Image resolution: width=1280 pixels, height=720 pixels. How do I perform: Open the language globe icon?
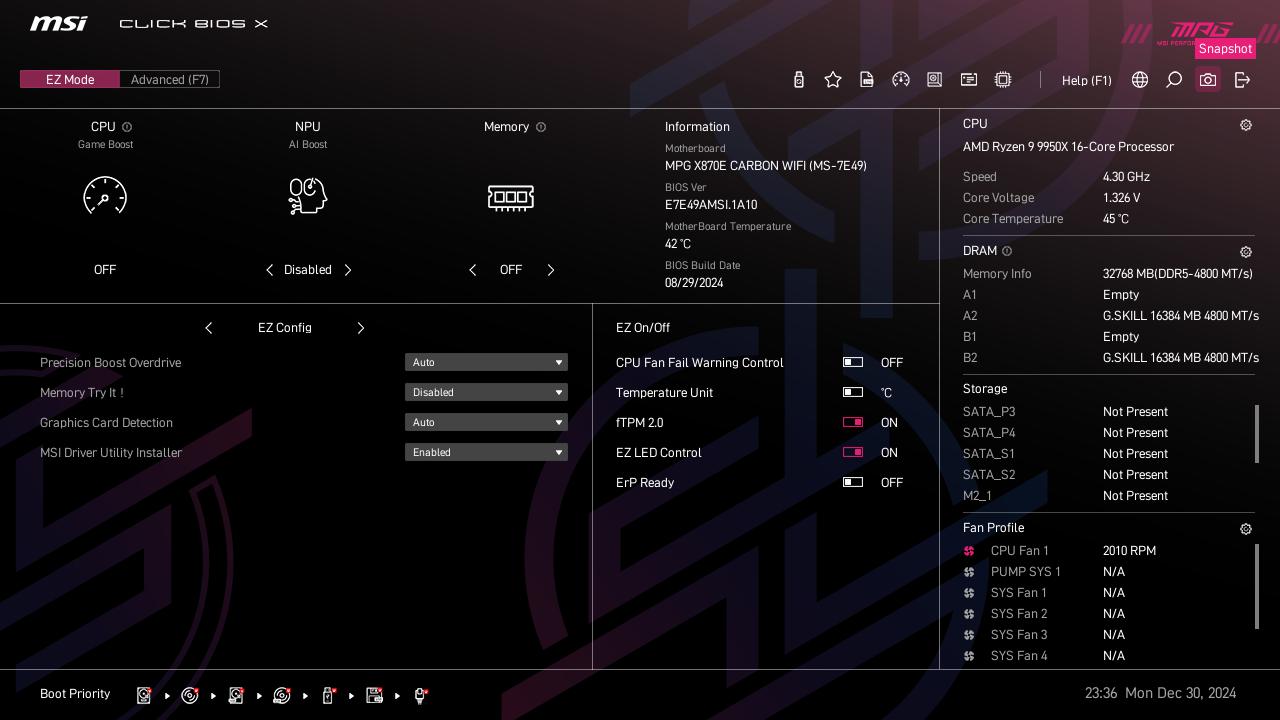click(x=1140, y=80)
